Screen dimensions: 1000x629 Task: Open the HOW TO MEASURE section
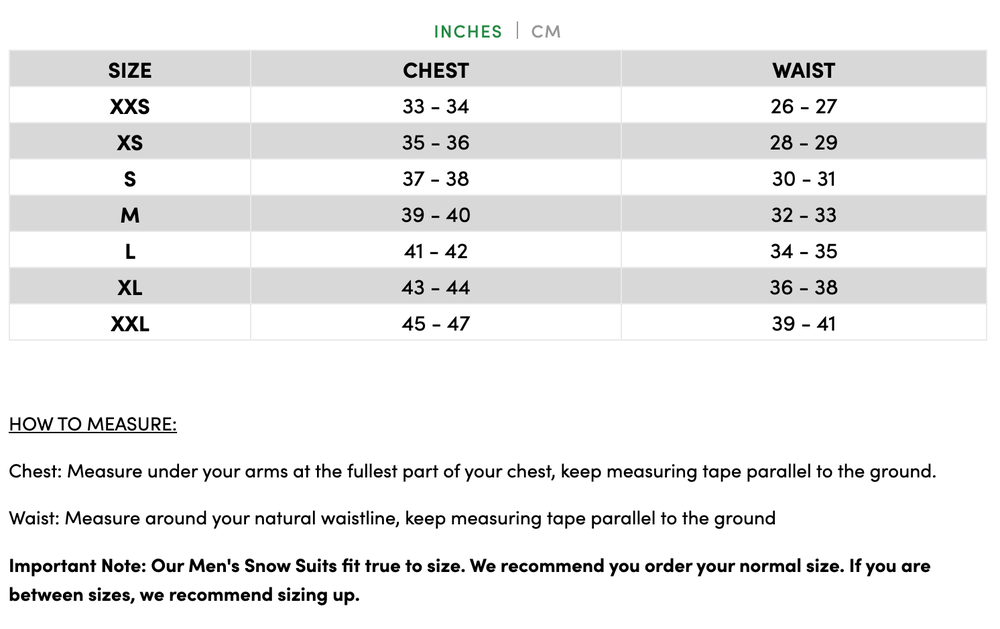pyautogui.click(x=92, y=424)
